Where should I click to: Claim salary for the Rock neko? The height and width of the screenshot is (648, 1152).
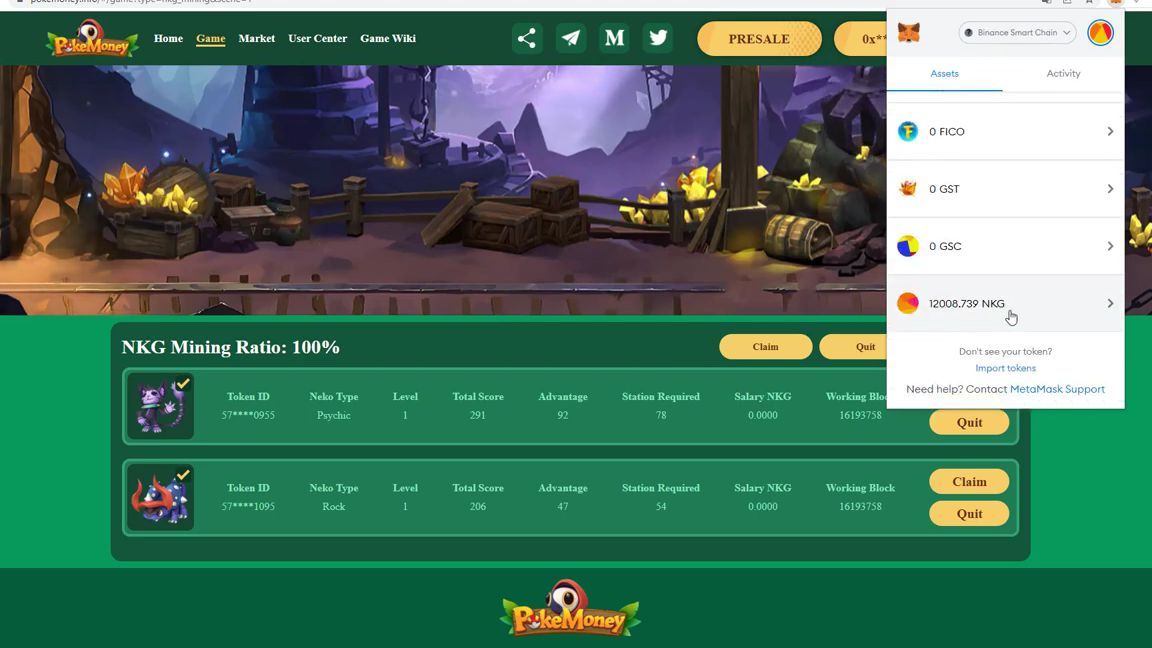tap(969, 481)
